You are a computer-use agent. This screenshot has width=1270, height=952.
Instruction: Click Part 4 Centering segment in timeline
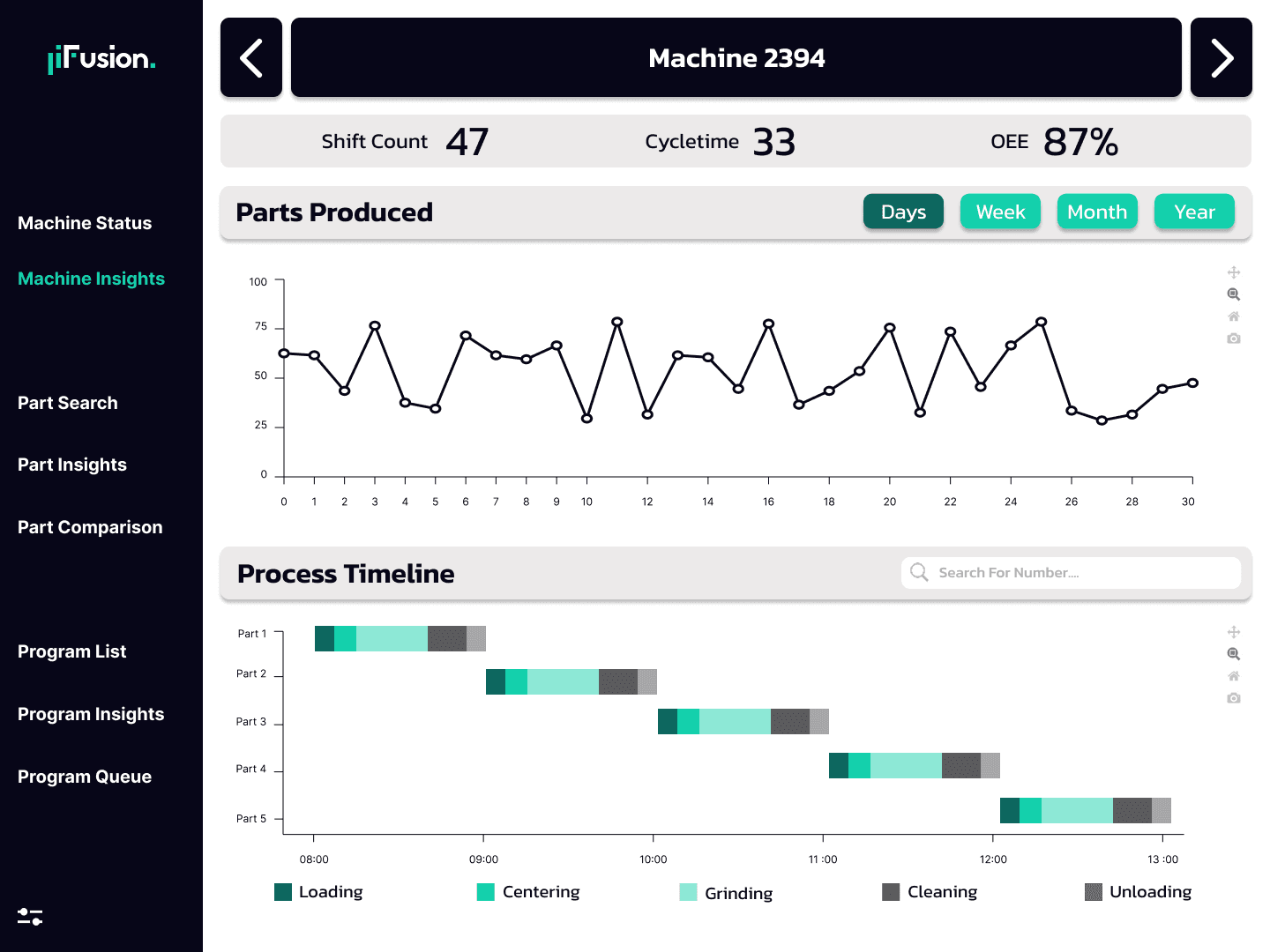click(x=859, y=765)
